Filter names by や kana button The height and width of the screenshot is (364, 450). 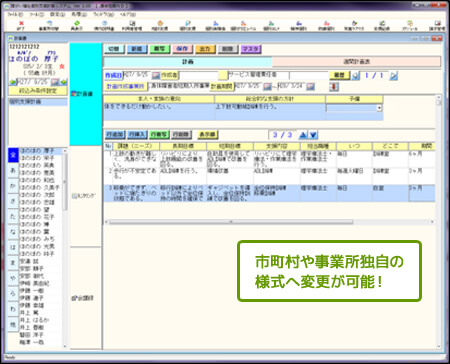coord(13,278)
